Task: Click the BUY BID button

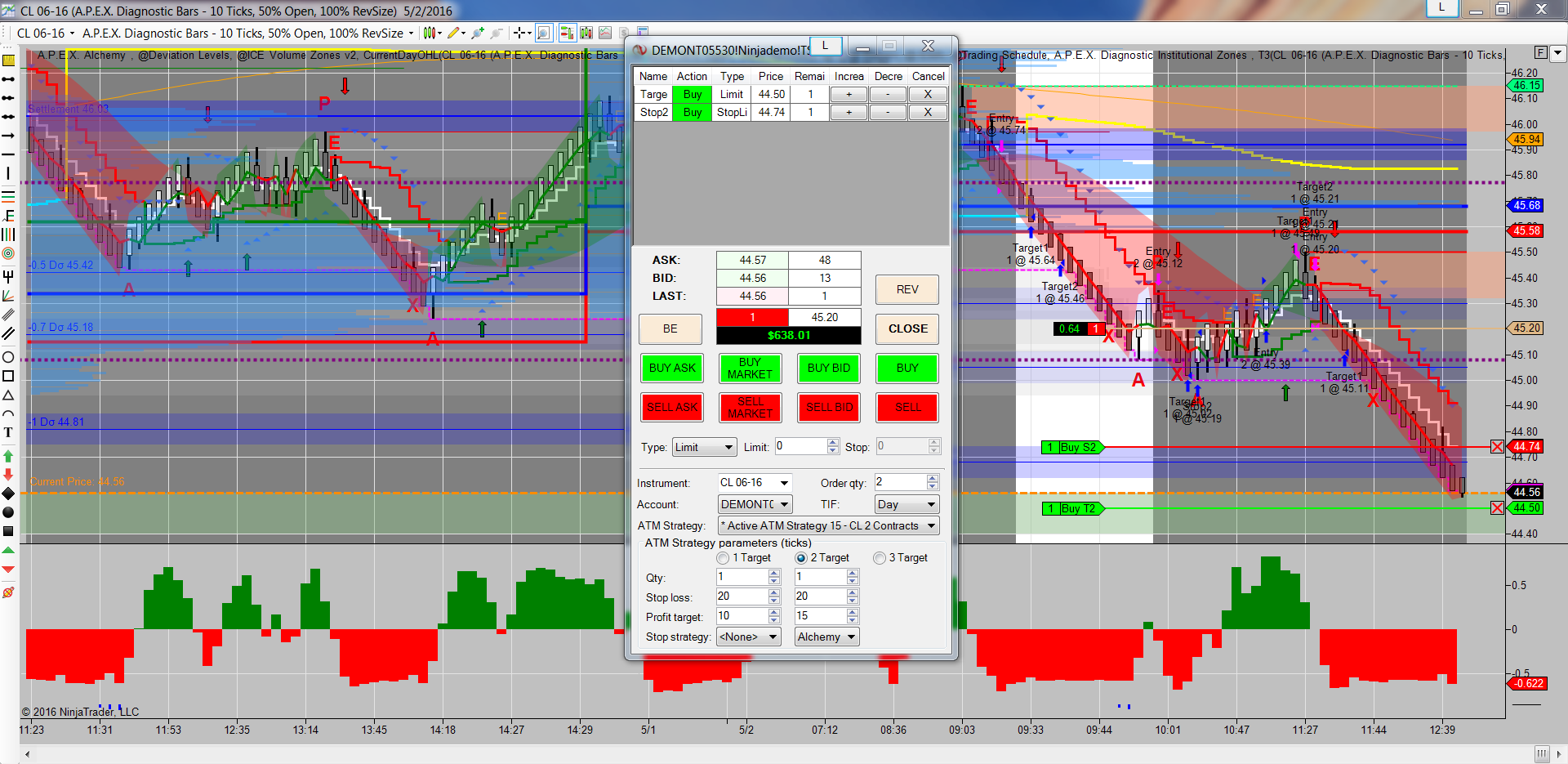Action: click(829, 369)
